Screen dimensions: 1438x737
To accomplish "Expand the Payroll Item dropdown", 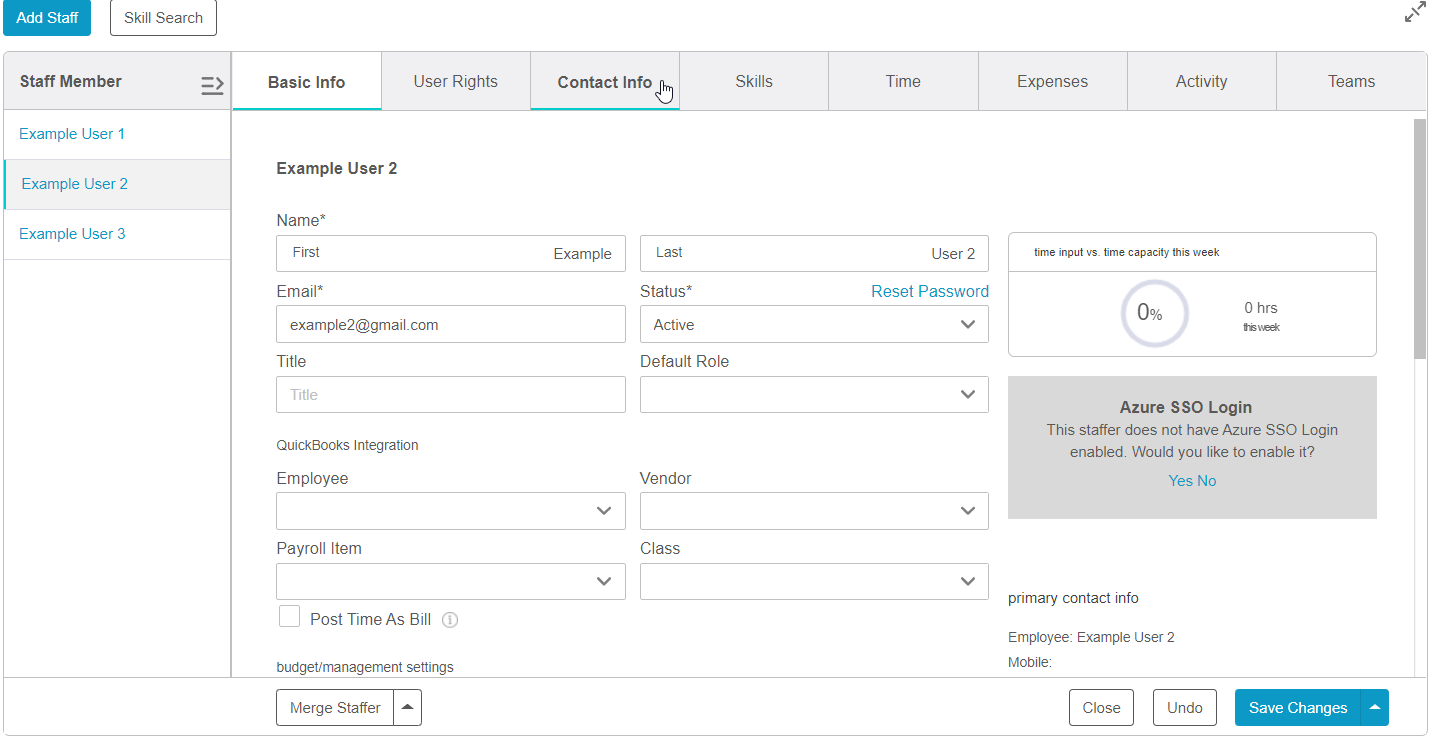I will [x=450, y=582].
